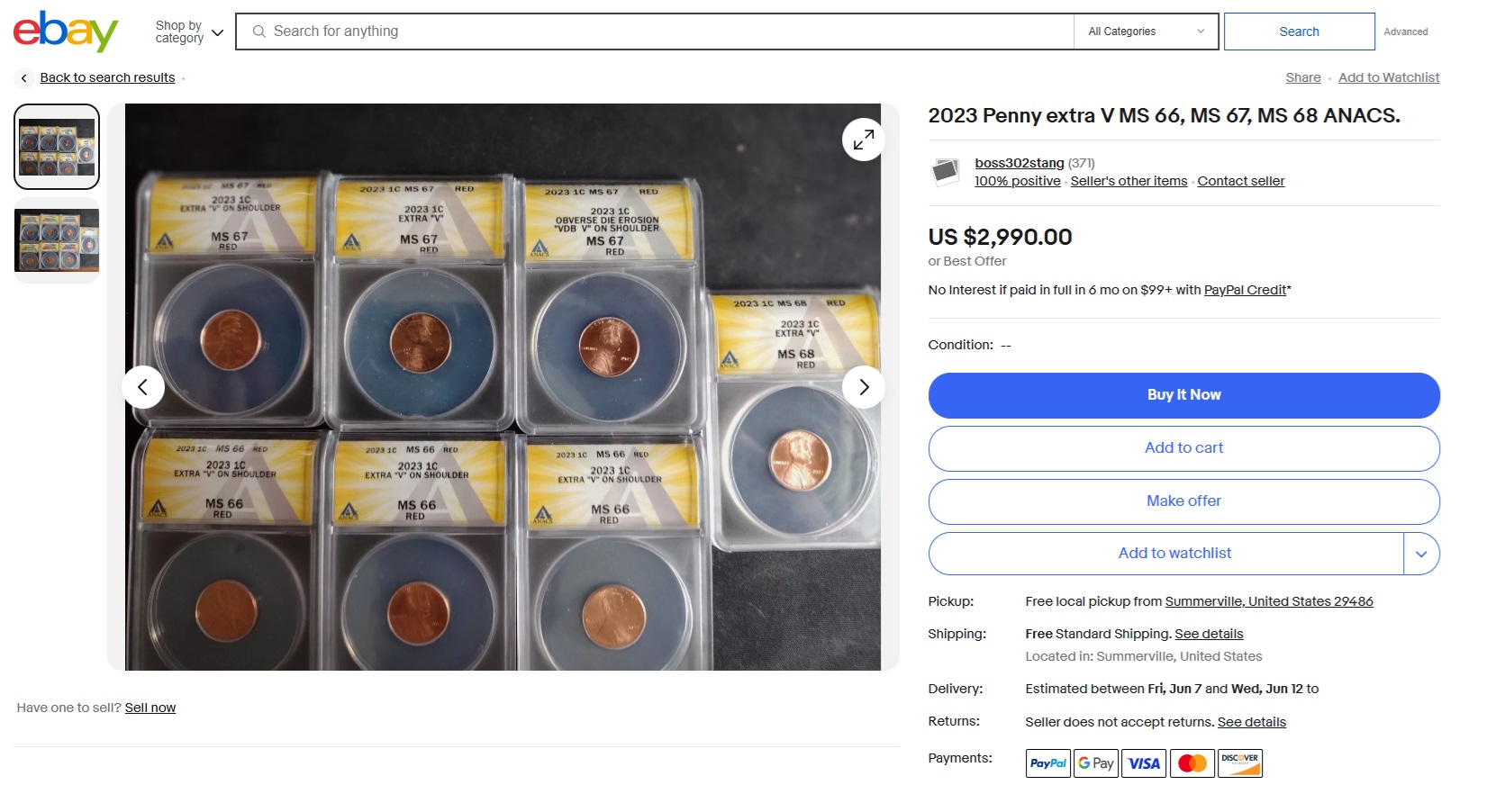Click the eBay logo
The width and height of the screenshot is (1487, 812).
pos(66,32)
